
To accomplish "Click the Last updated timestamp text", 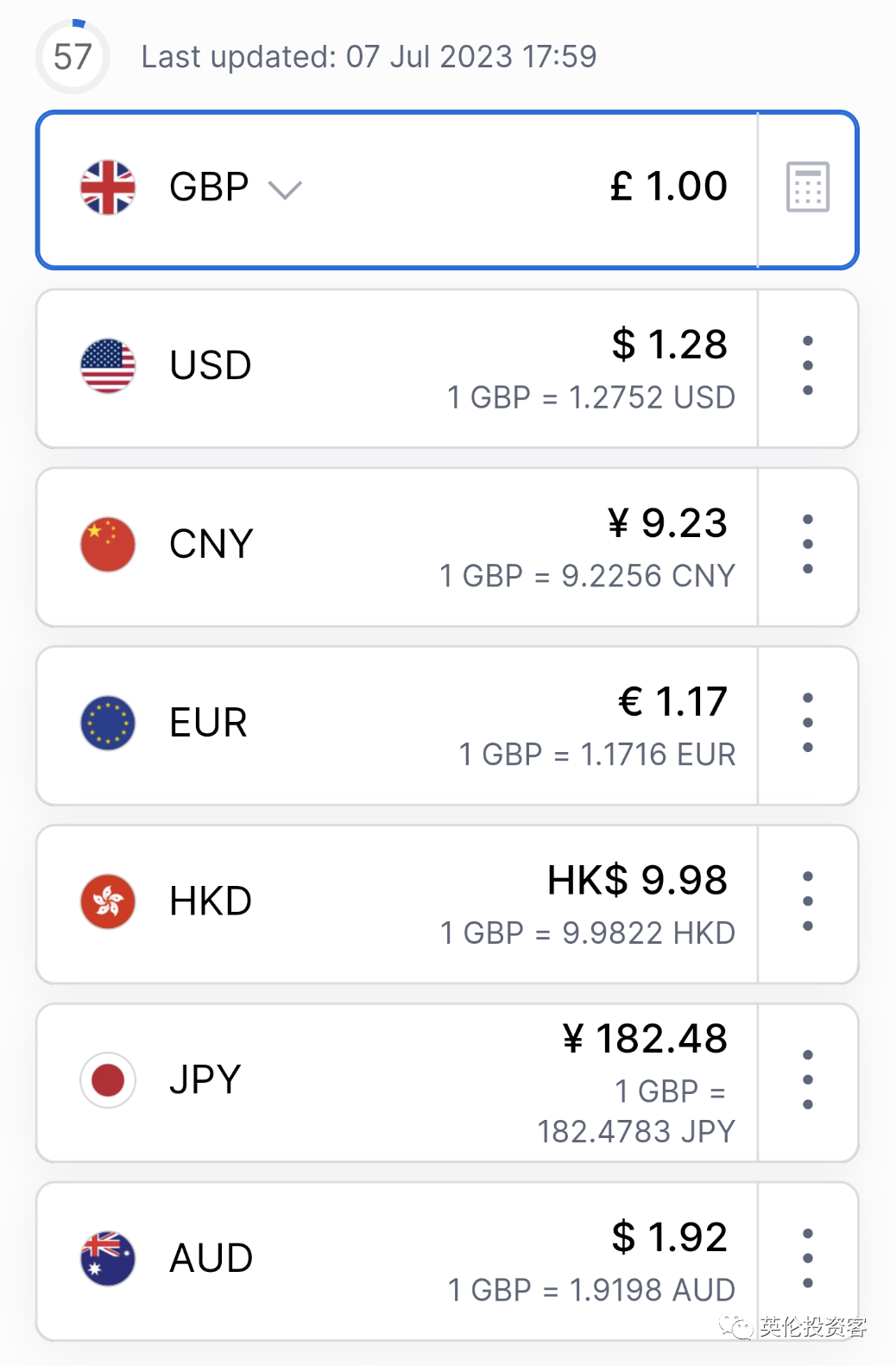I will pyautogui.click(x=369, y=57).
